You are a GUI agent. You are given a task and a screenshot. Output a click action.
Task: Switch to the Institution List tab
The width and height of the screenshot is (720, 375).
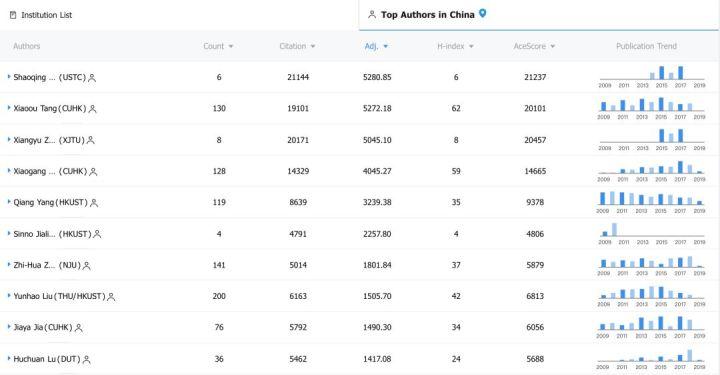coord(41,15)
